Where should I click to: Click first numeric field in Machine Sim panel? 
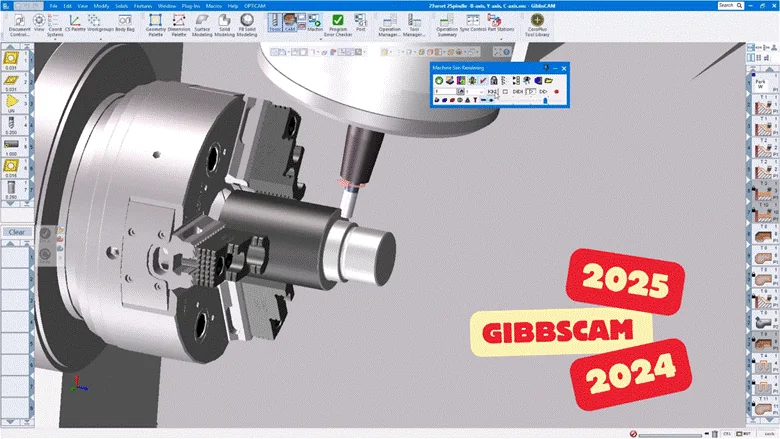click(x=445, y=91)
